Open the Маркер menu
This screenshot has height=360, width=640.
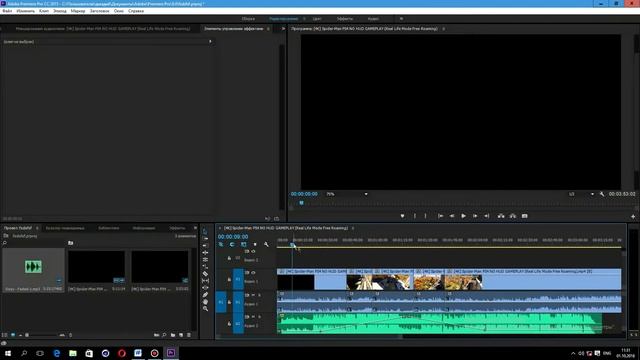pos(78,11)
